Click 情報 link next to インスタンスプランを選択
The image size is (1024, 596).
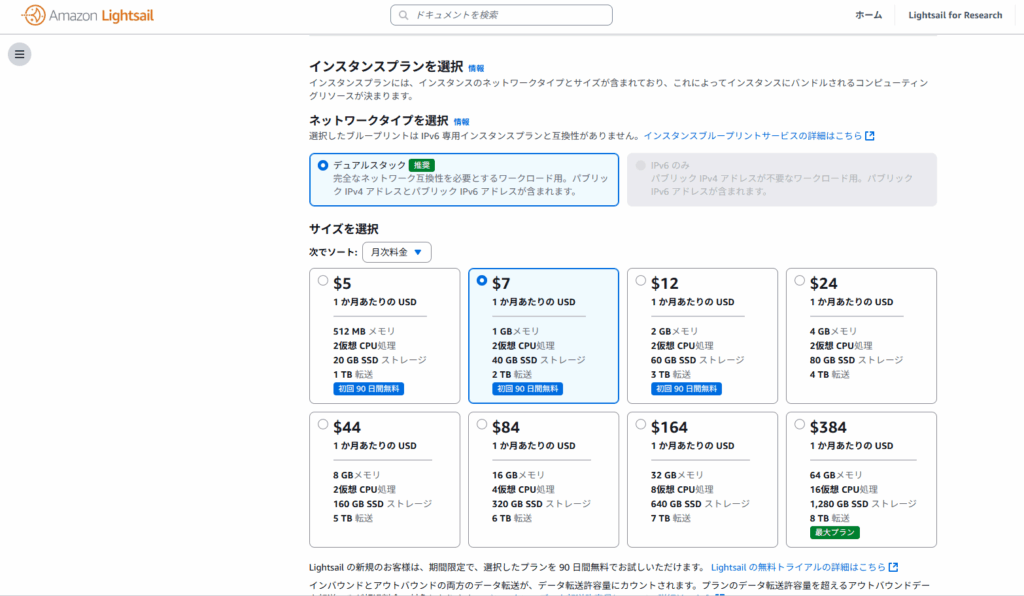pyautogui.click(x=476, y=68)
